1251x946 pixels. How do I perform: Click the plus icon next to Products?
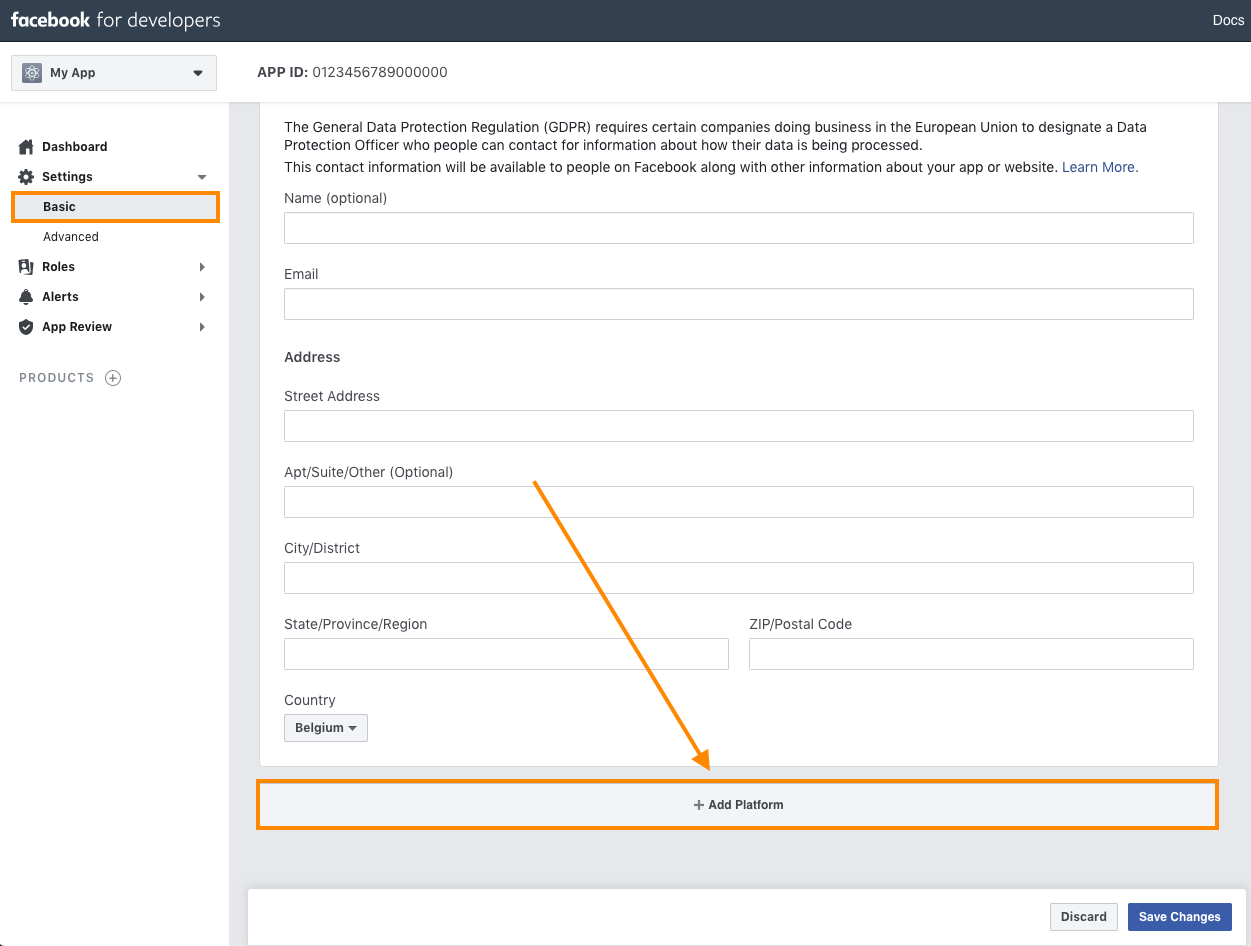pos(113,378)
